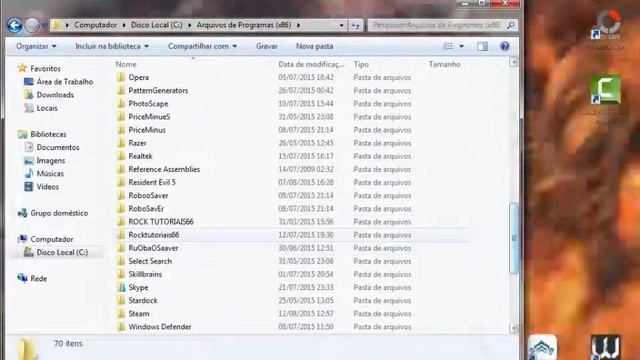Click the Disco Local (C:) drive icon

(28, 252)
